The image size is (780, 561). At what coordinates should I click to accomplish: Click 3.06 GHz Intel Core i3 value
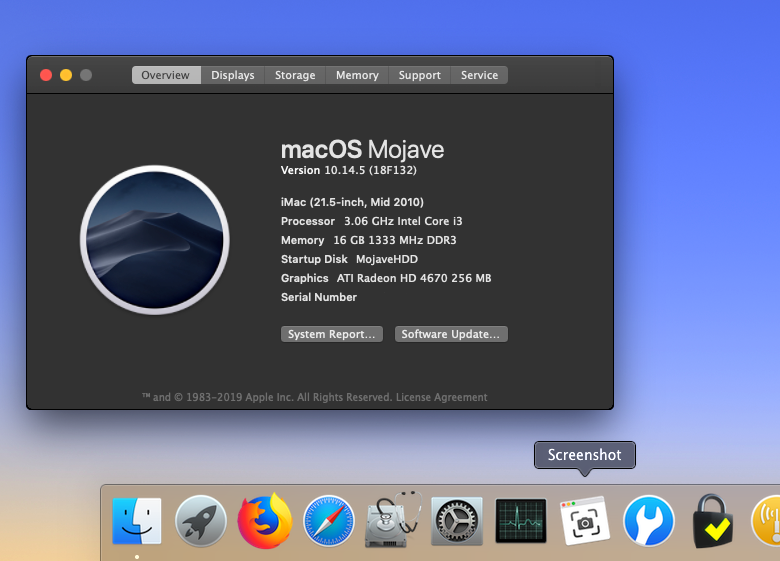click(403, 221)
